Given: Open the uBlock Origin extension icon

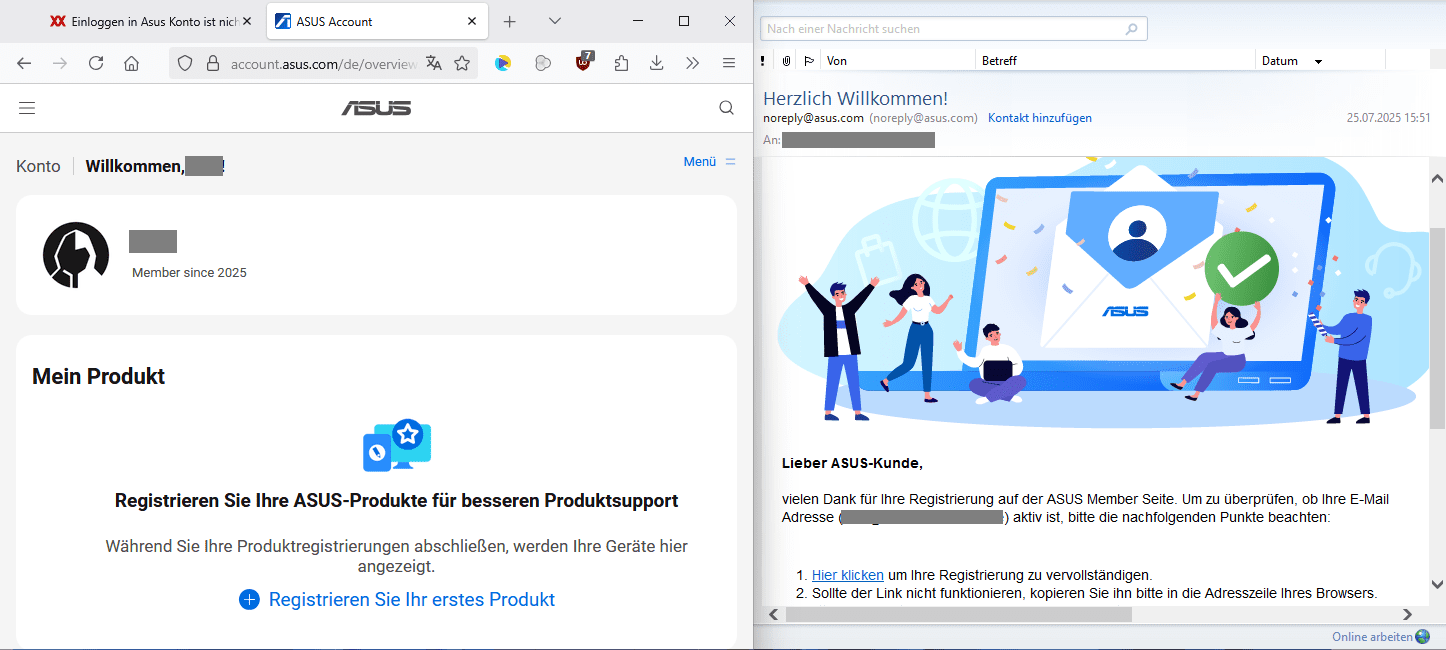Looking at the screenshot, I should 584,62.
